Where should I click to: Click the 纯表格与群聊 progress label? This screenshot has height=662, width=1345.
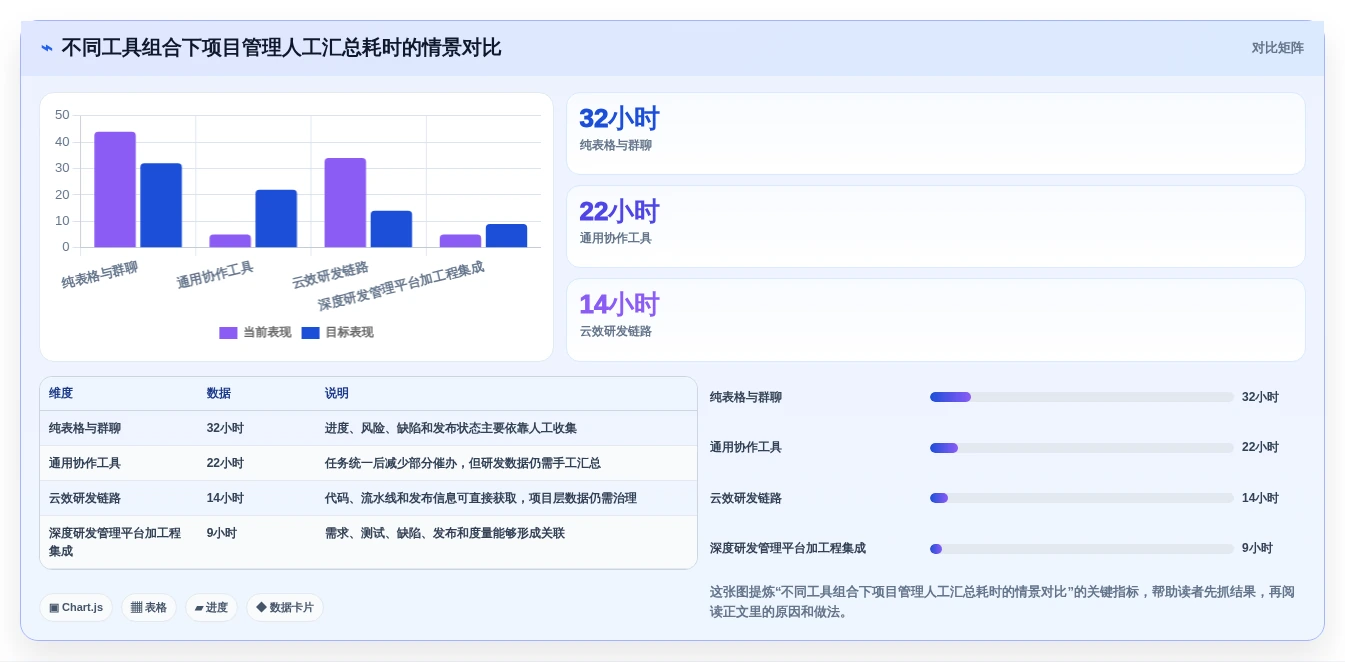pos(746,397)
